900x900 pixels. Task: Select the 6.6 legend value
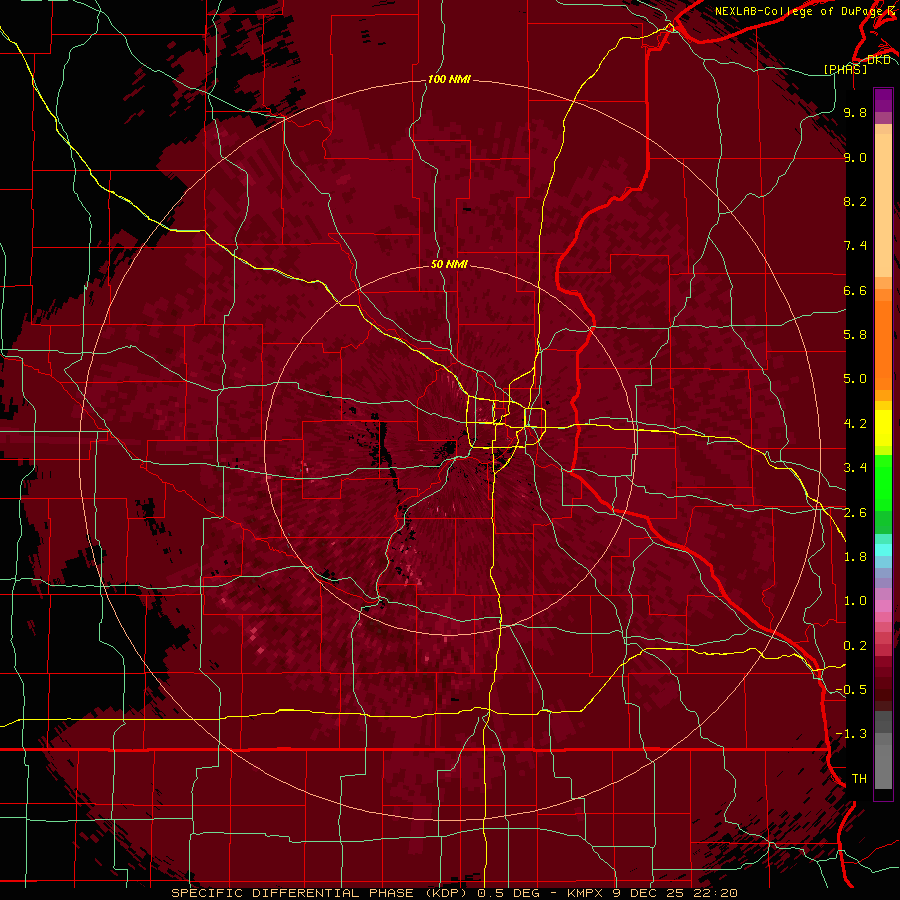coord(855,290)
